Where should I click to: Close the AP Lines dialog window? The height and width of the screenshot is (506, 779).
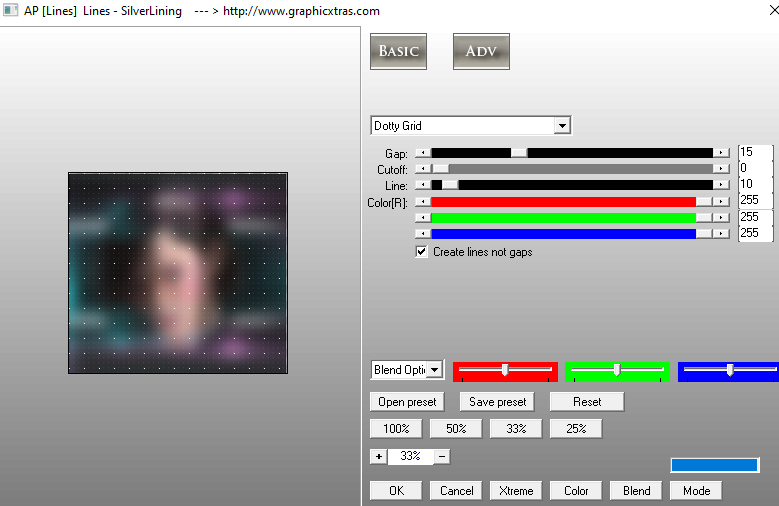[773, 10]
